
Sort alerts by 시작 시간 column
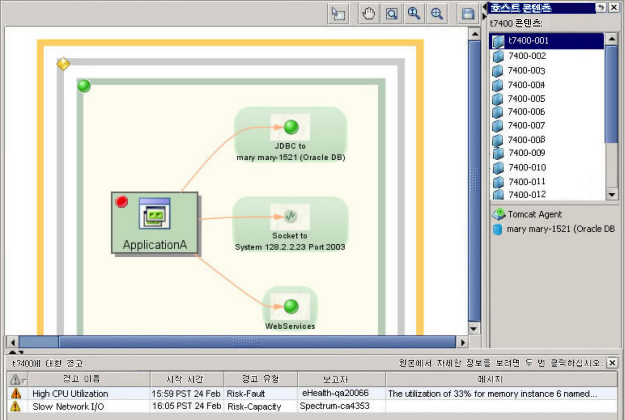[x=187, y=379]
